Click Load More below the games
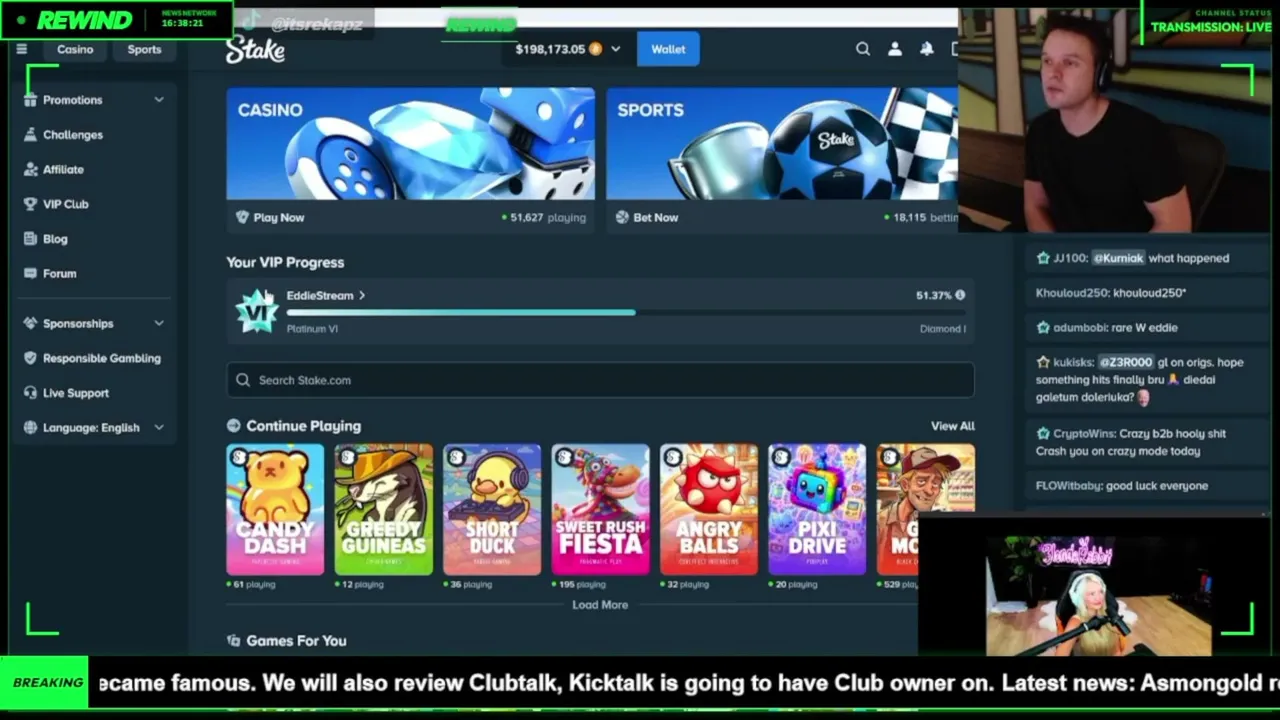 [600, 605]
